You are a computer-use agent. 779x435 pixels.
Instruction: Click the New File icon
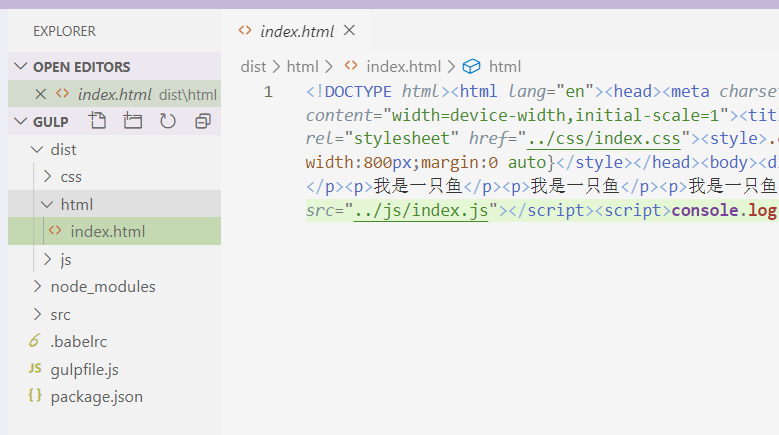pos(97,121)
